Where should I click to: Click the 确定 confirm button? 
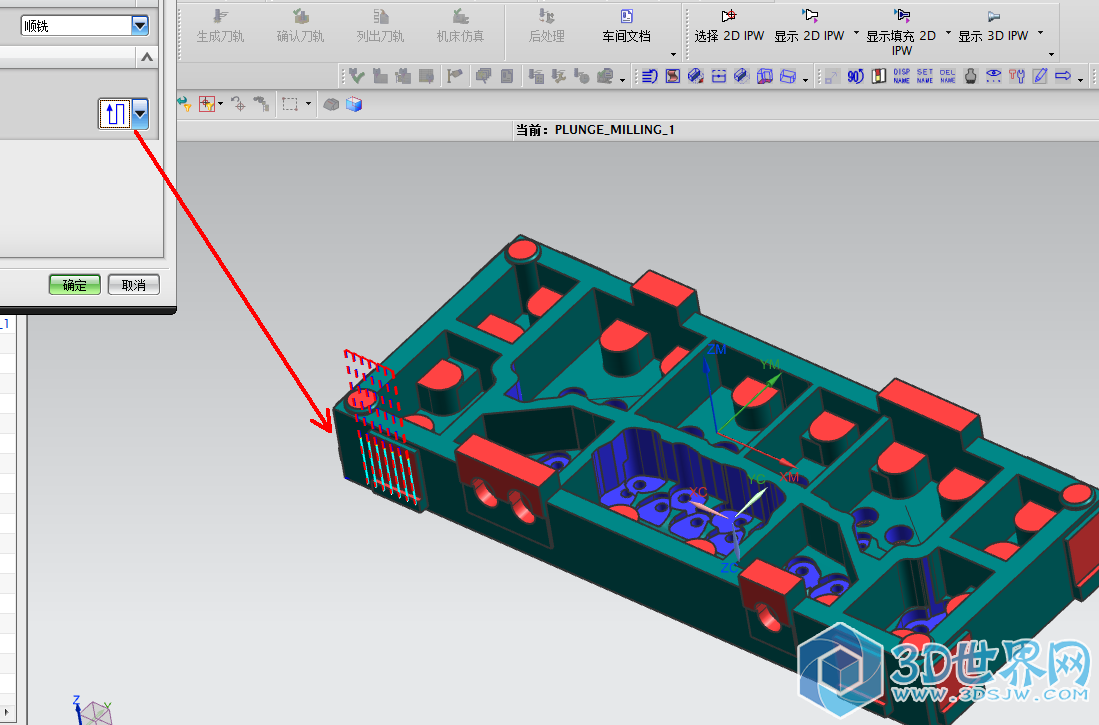tap(75, 285)
